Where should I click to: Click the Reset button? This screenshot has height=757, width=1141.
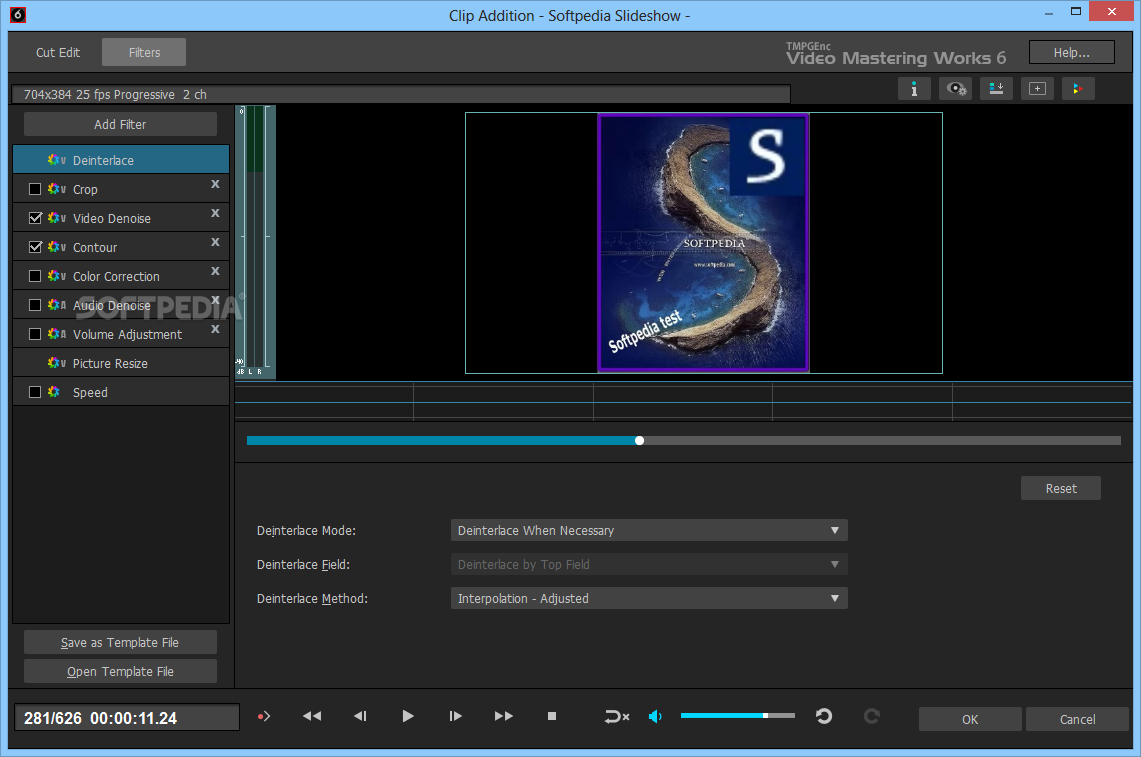(x=1061, y=489)
